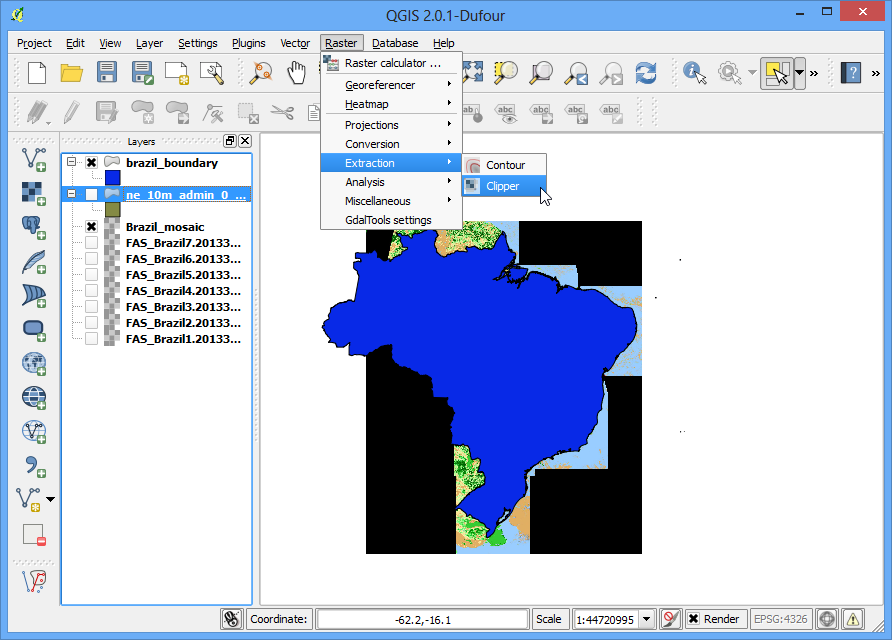Click the New Project icon

tap(37, 73)
